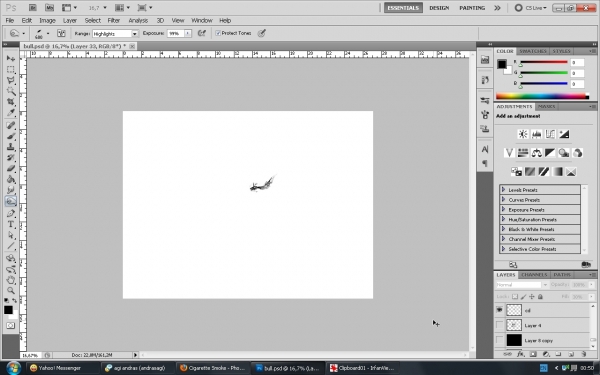Screen dimensions: 600x375
Task: Select the Paint Bucket tool
Action: 11,179
